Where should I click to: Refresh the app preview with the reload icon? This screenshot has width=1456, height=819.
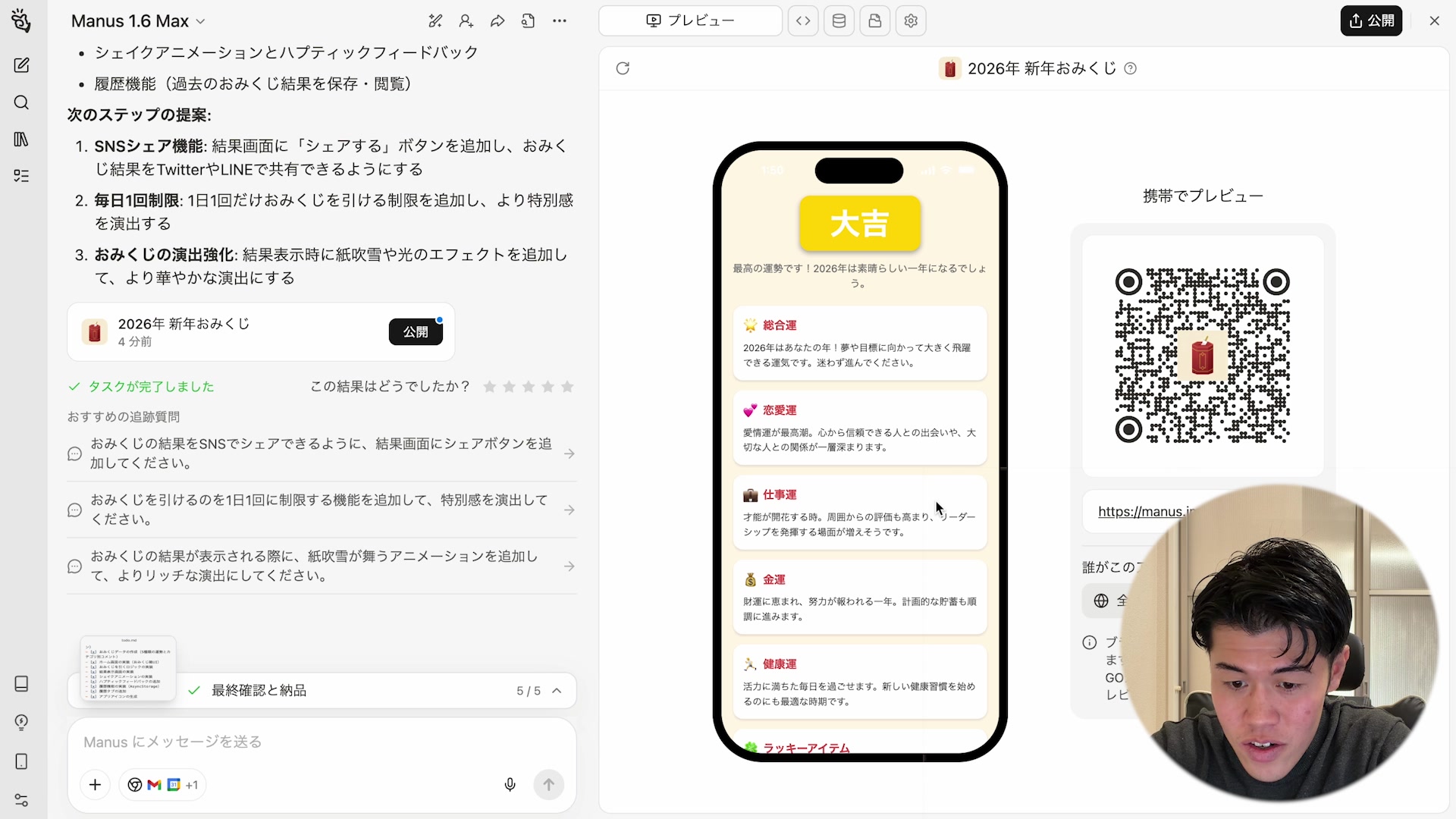[622, 68]
